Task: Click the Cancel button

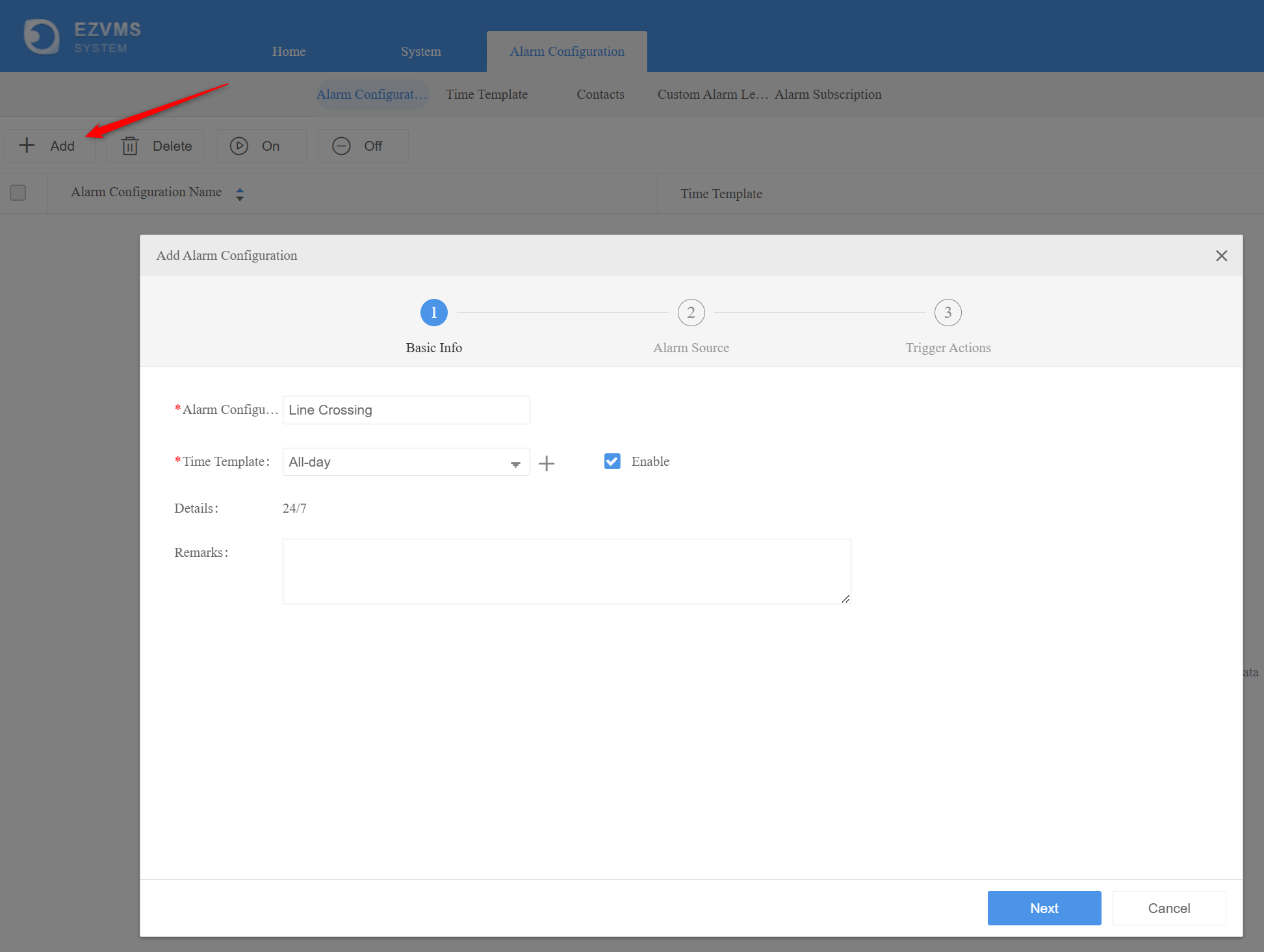Action: [x=1169, y=908]
